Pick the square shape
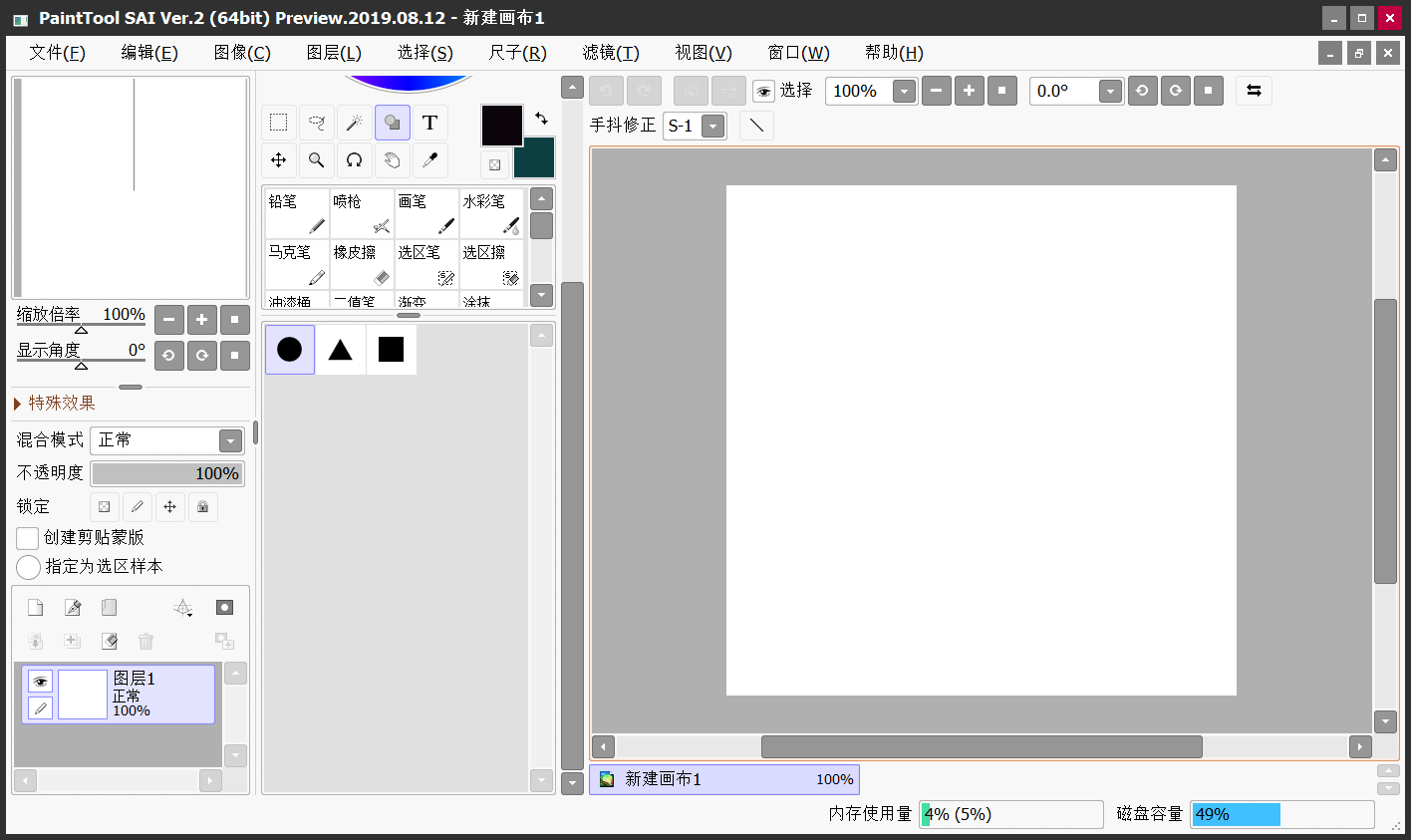 coord(392,350)
